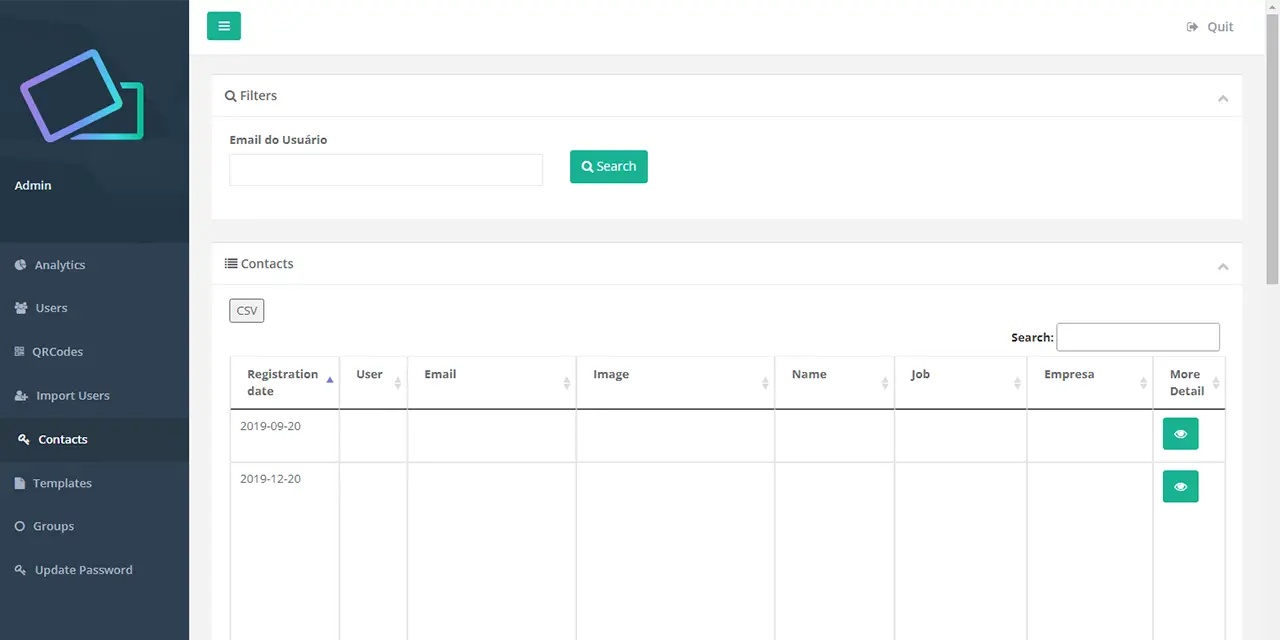Open the Update Password page
Screen dimensions: 1280x640
(x=83, y=570)
